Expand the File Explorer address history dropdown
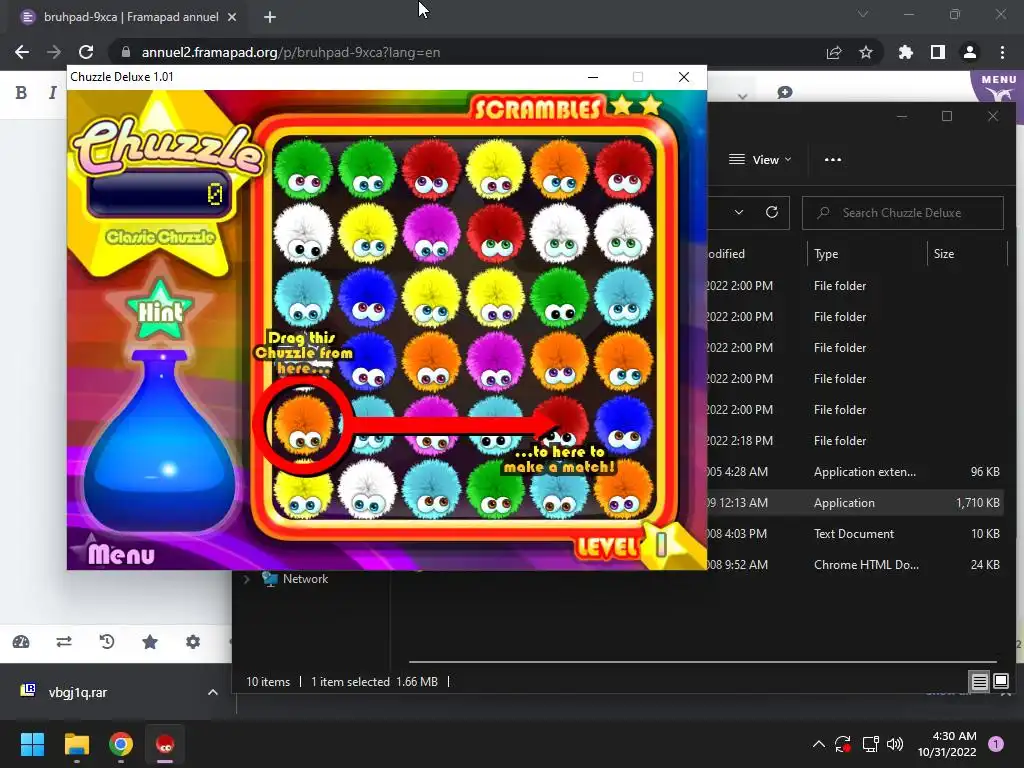Image resolution: width=1024 pixels, height=768 pixels. [x=739, y=212]
